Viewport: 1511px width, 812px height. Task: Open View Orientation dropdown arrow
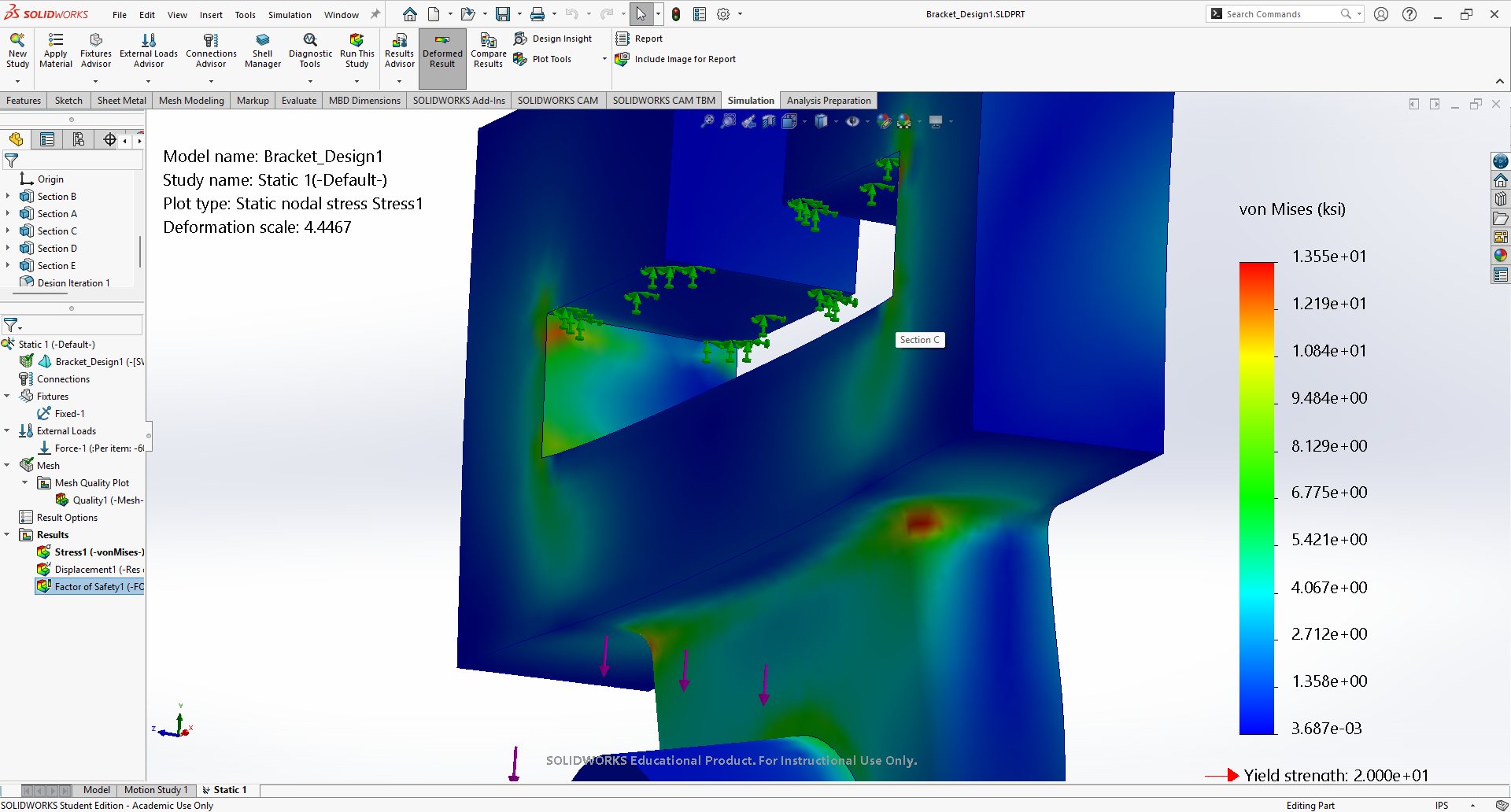[x=804, y=121]
